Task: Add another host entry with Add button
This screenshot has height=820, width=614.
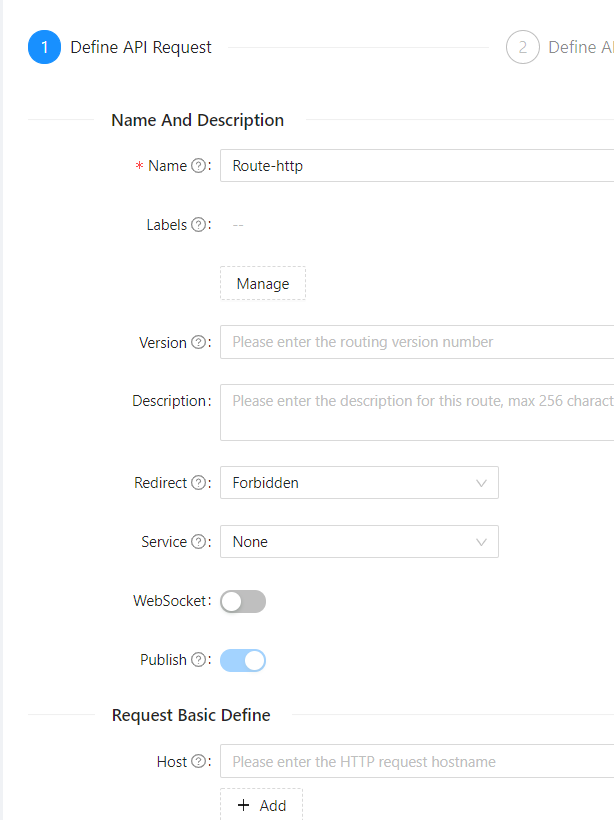Action: click(x=261, y=805)
